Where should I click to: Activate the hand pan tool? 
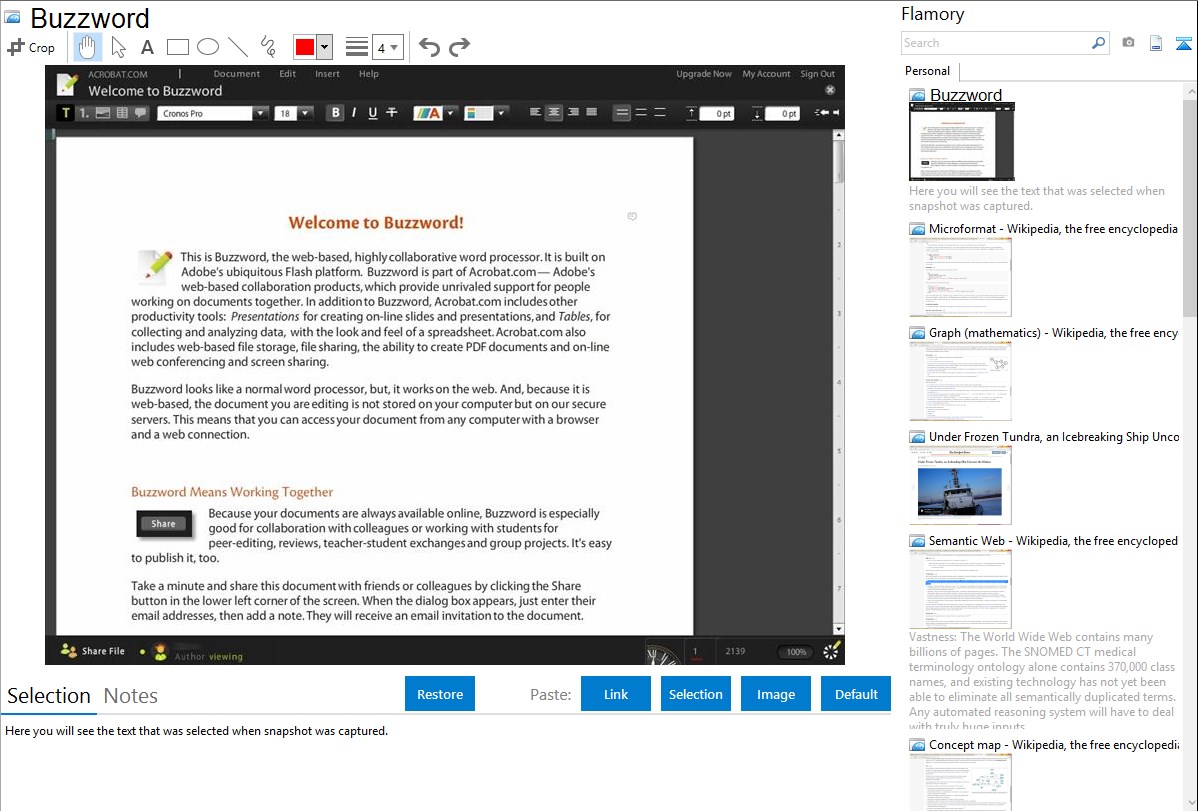point(87,47)
